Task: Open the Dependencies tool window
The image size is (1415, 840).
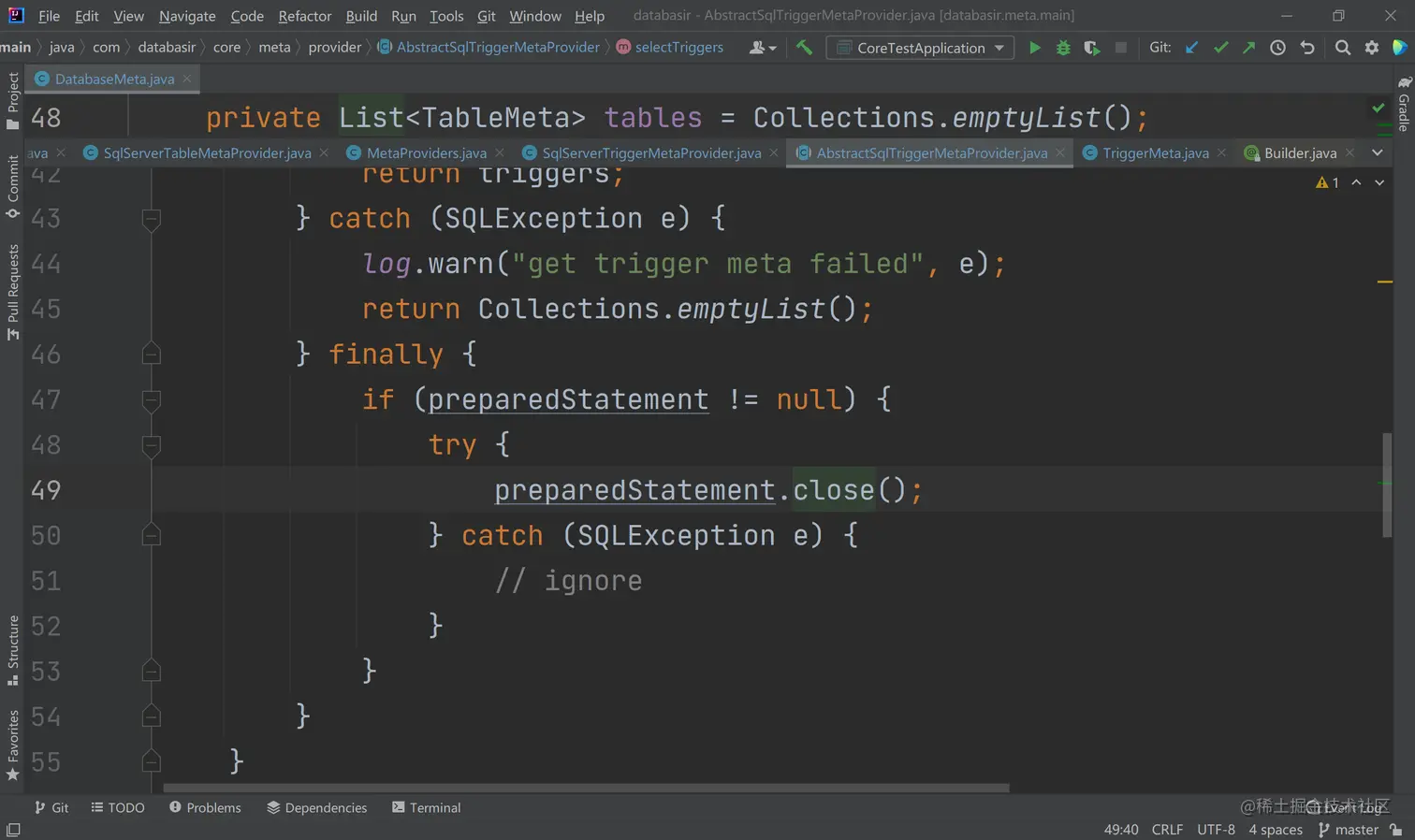Action: pyautogui.click(x=316, y=807)
